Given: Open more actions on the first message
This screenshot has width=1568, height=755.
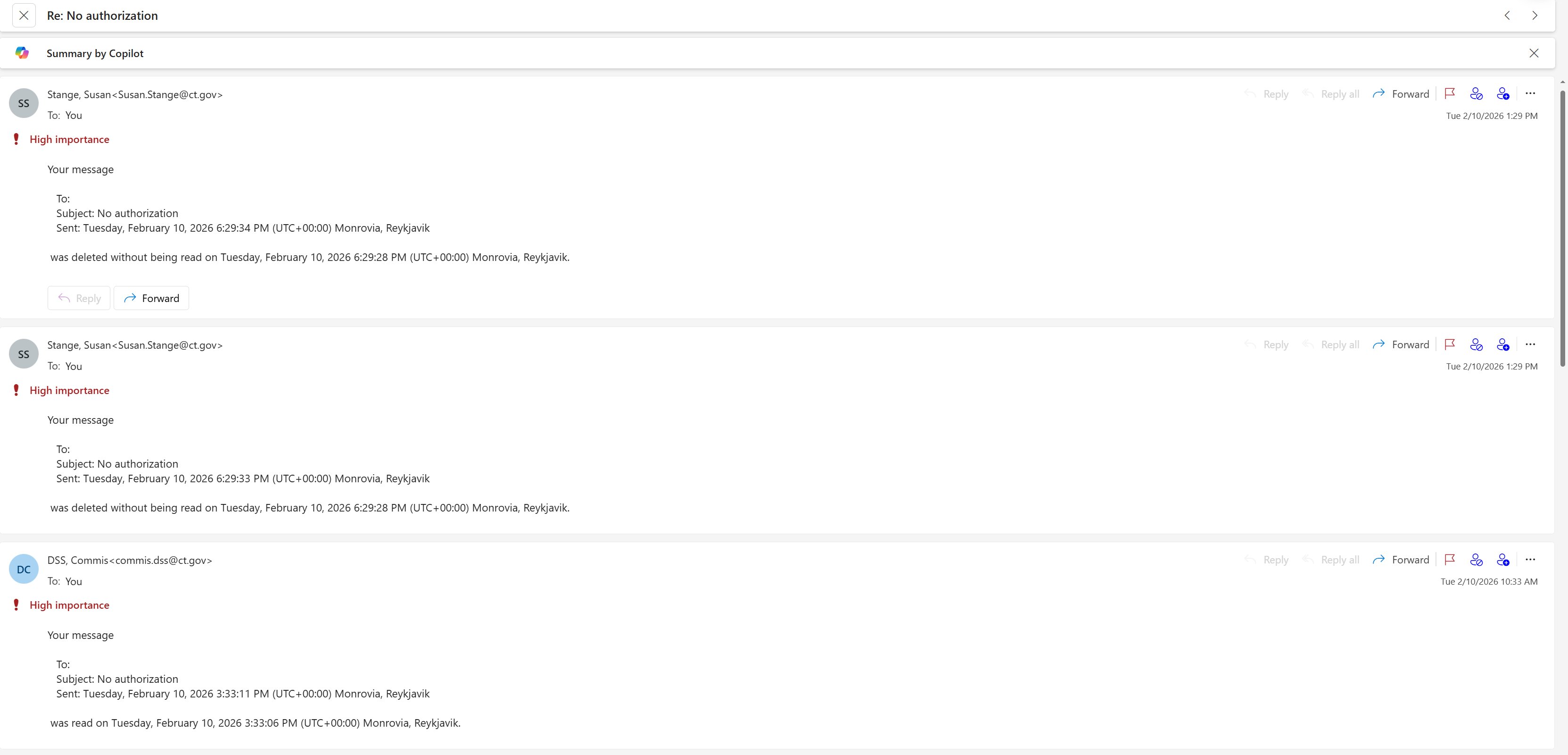Looking at the screenshot, I should pos(1530,94).
